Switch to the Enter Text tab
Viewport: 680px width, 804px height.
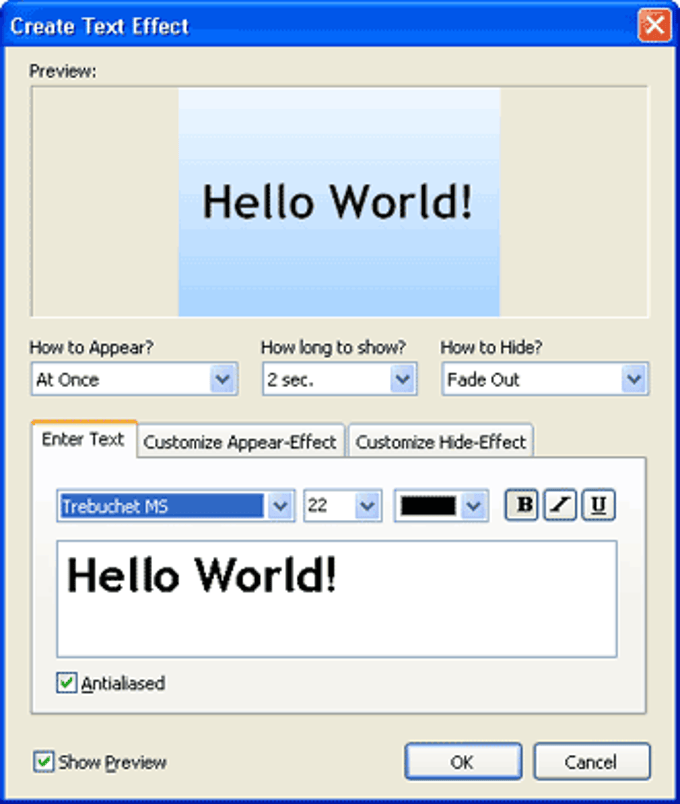pyautogui.click(x=84, y=439)
